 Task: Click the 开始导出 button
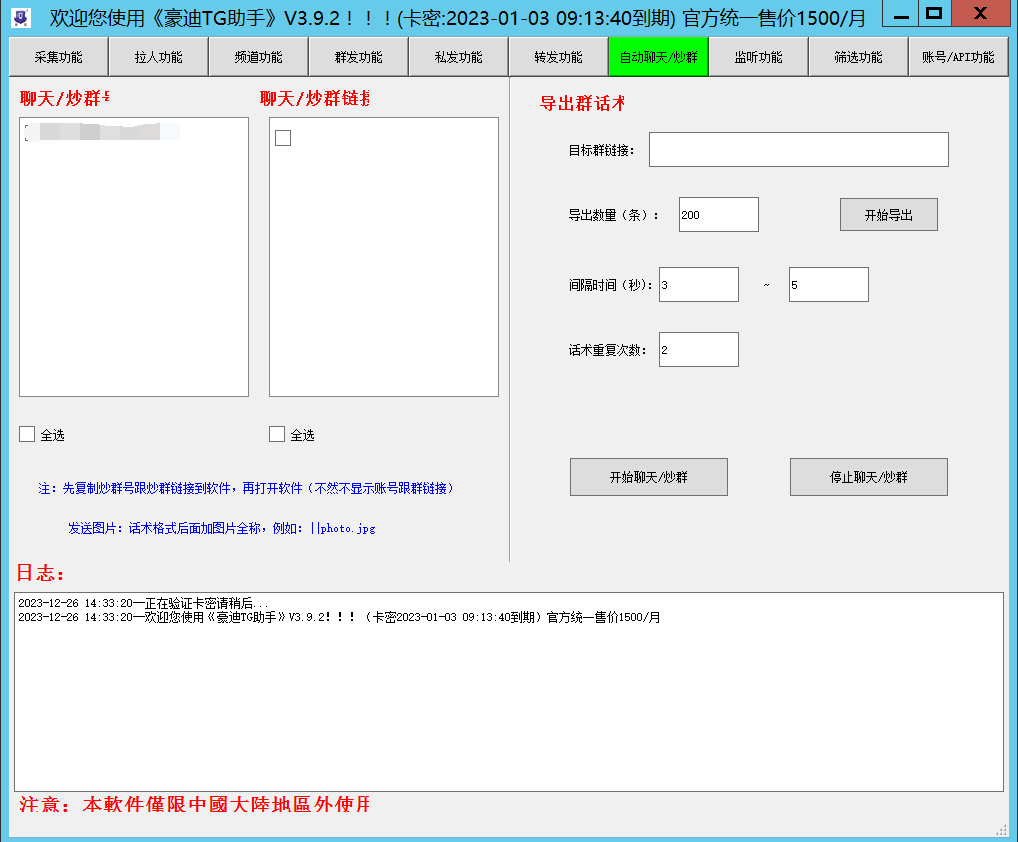889,215
